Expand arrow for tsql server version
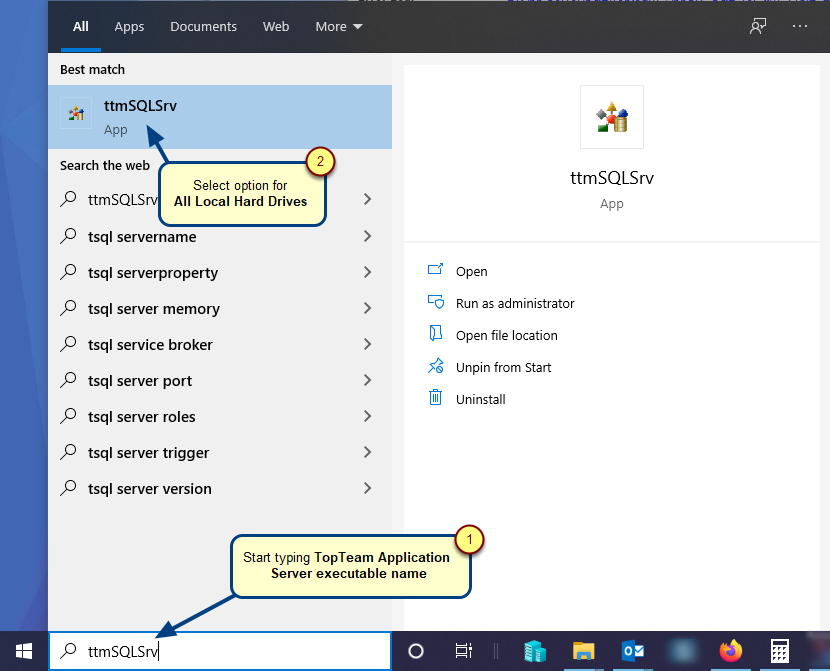This screenshot has width=830, height=671. coord(367,488)
